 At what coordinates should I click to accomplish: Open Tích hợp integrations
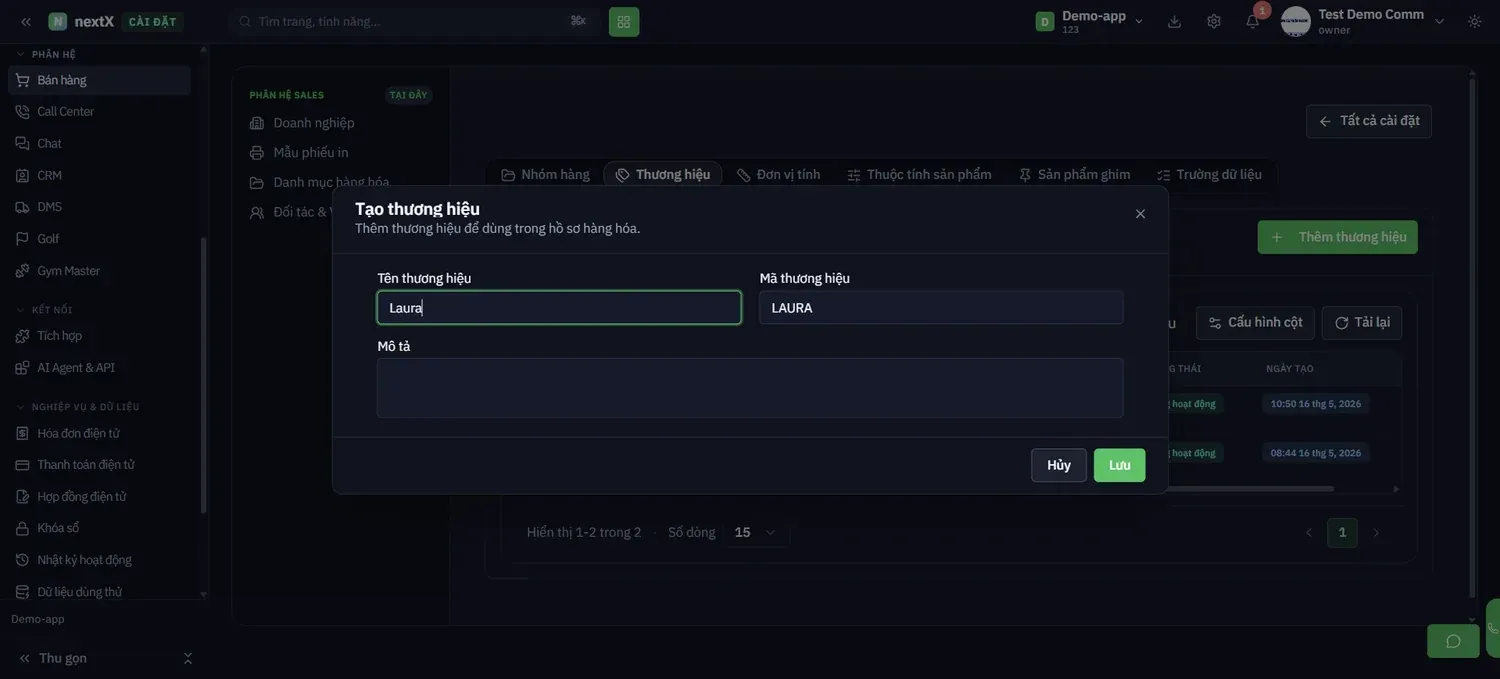99,336
